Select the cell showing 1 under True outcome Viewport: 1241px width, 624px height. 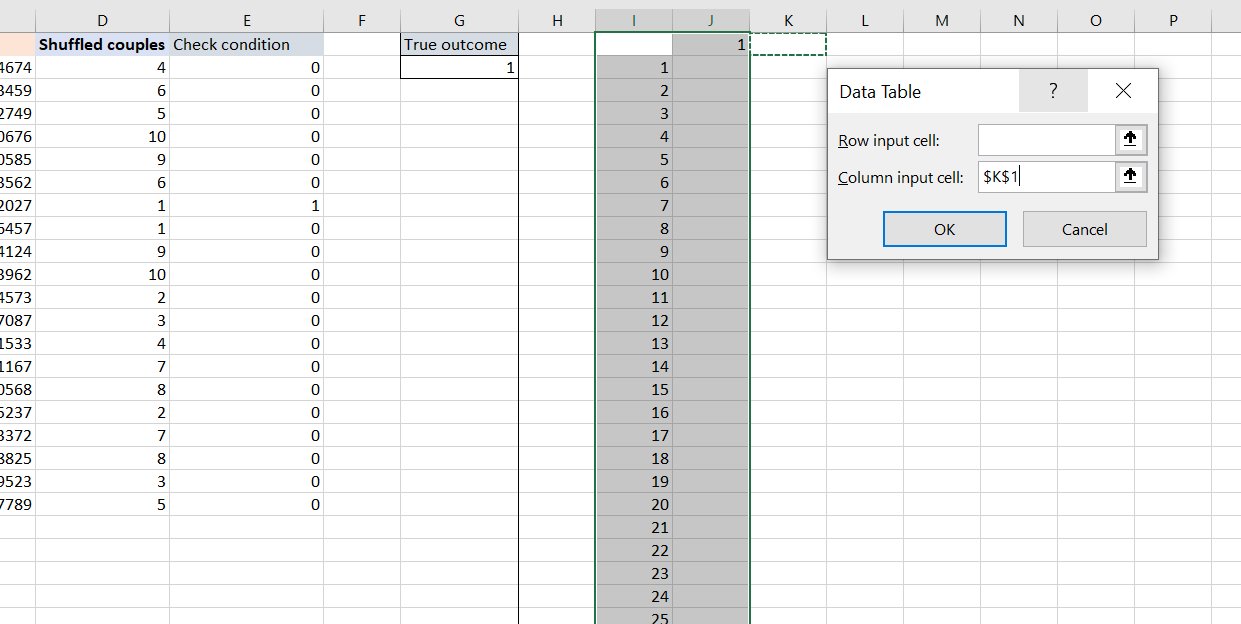pos(458,67)
